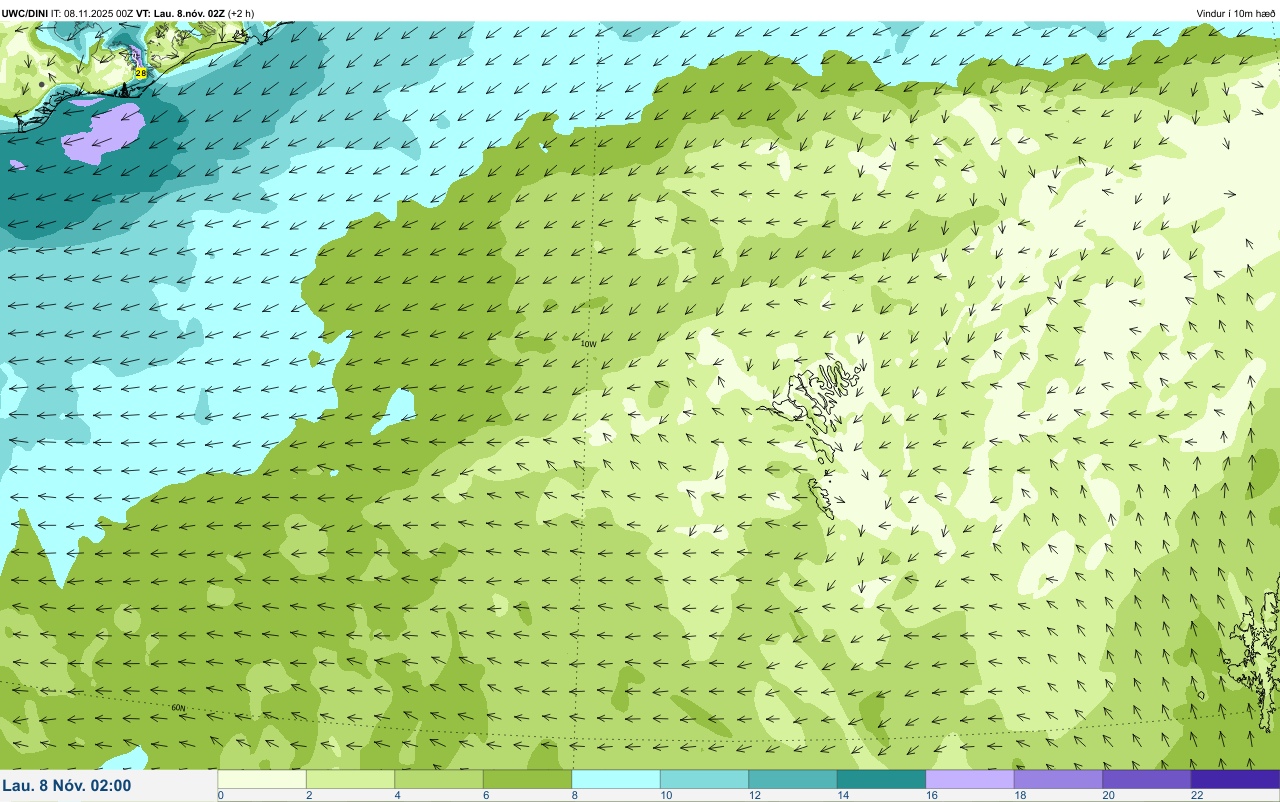Select the 14–16 m/s dark teal swatch
The width and height of the screenshot is (1280, 802).
[x=881, y=779]
